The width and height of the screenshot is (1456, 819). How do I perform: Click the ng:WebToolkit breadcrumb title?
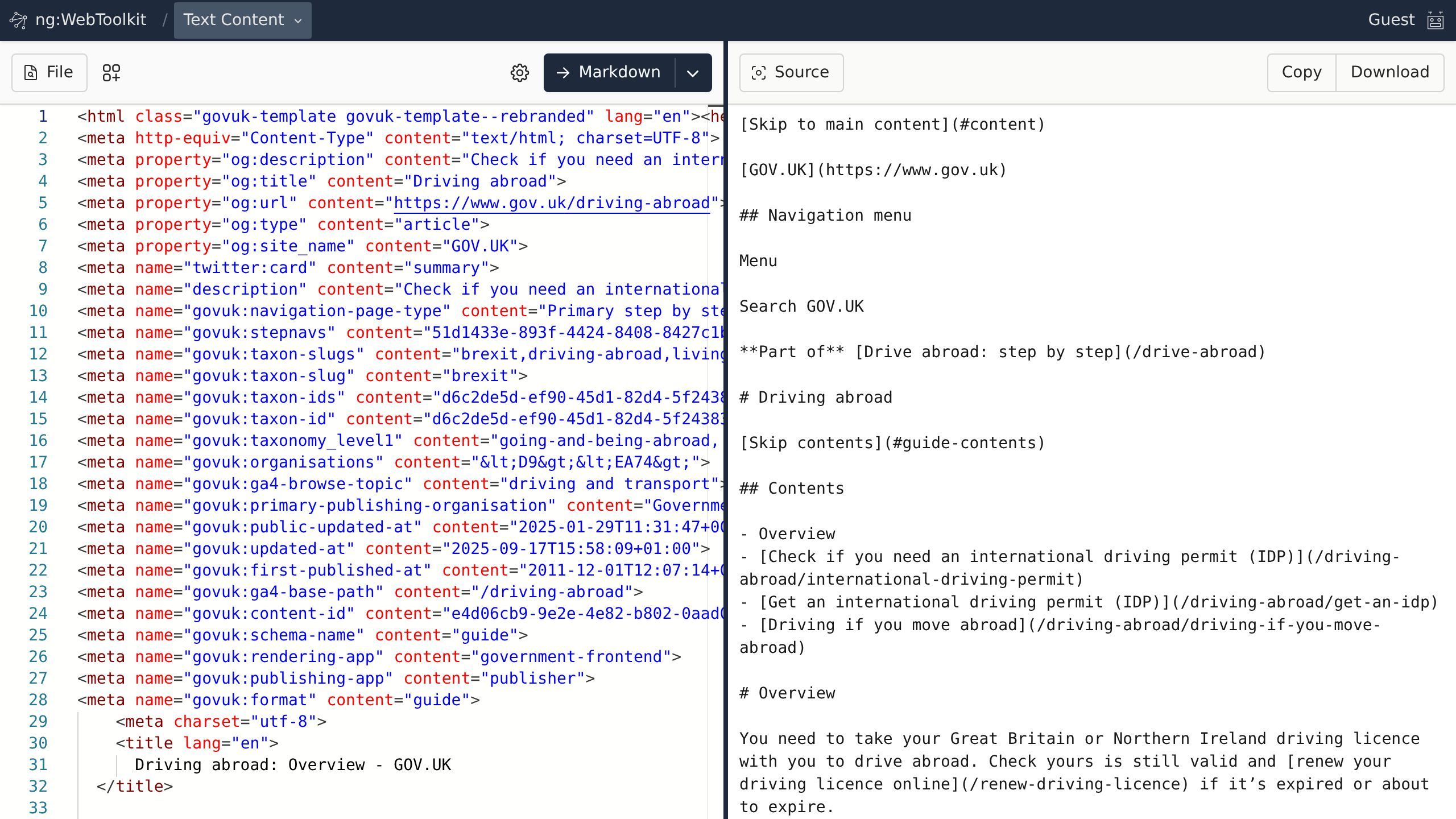(x=91, y=20)
